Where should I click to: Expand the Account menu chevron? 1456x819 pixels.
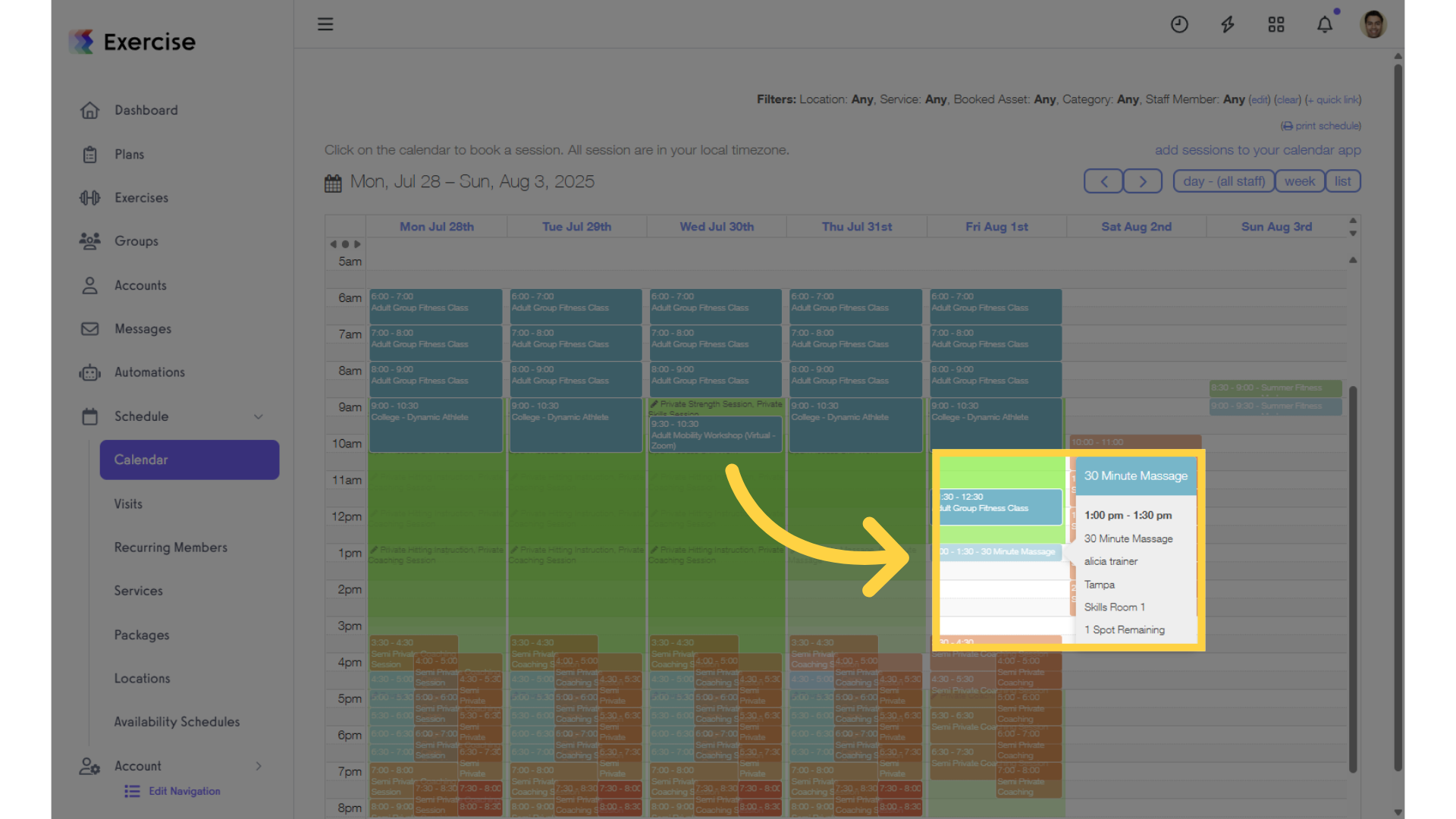tap(259, 766)
